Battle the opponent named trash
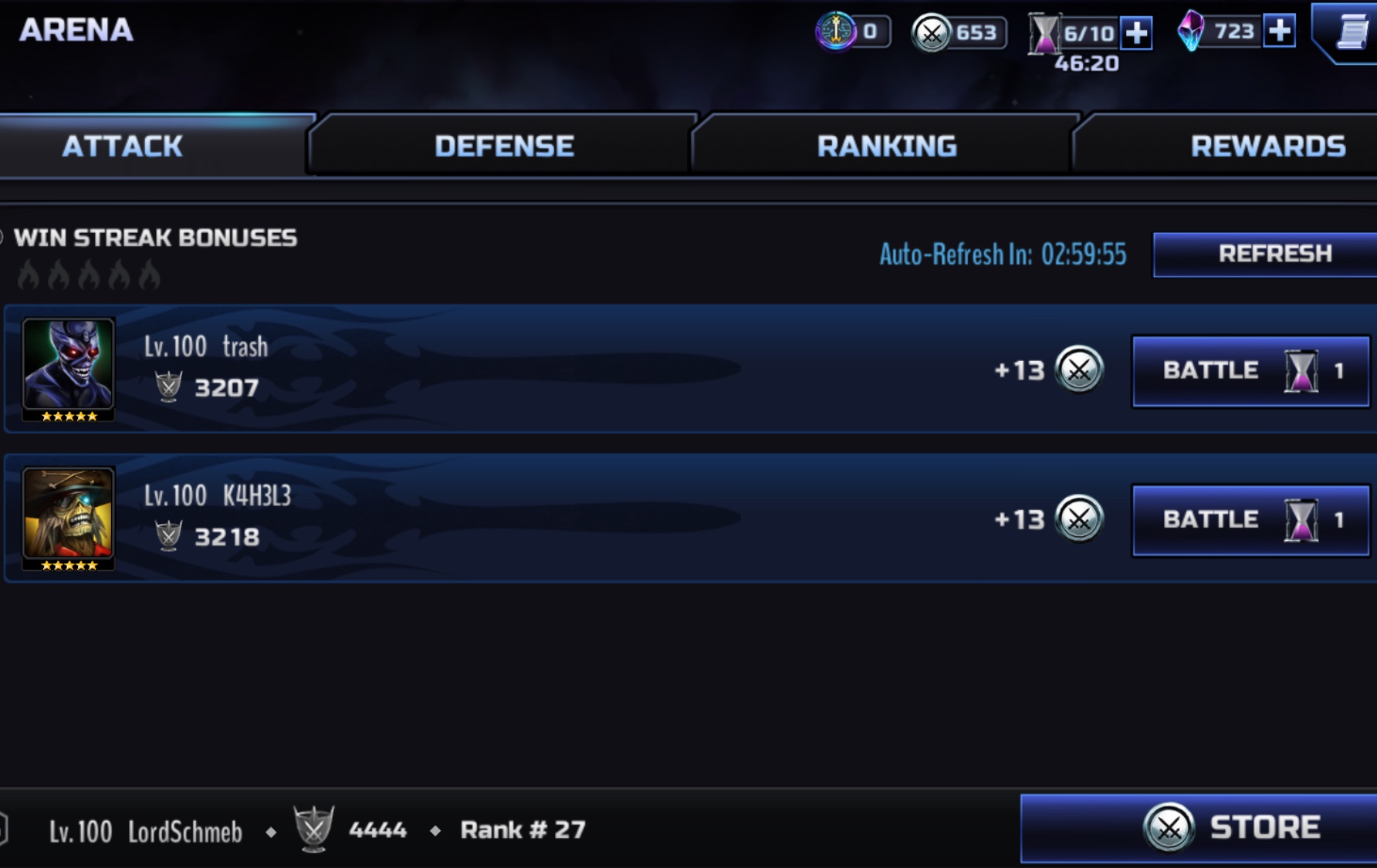The height and width of the screenshot is (868, 1377). coord(1251,370)
